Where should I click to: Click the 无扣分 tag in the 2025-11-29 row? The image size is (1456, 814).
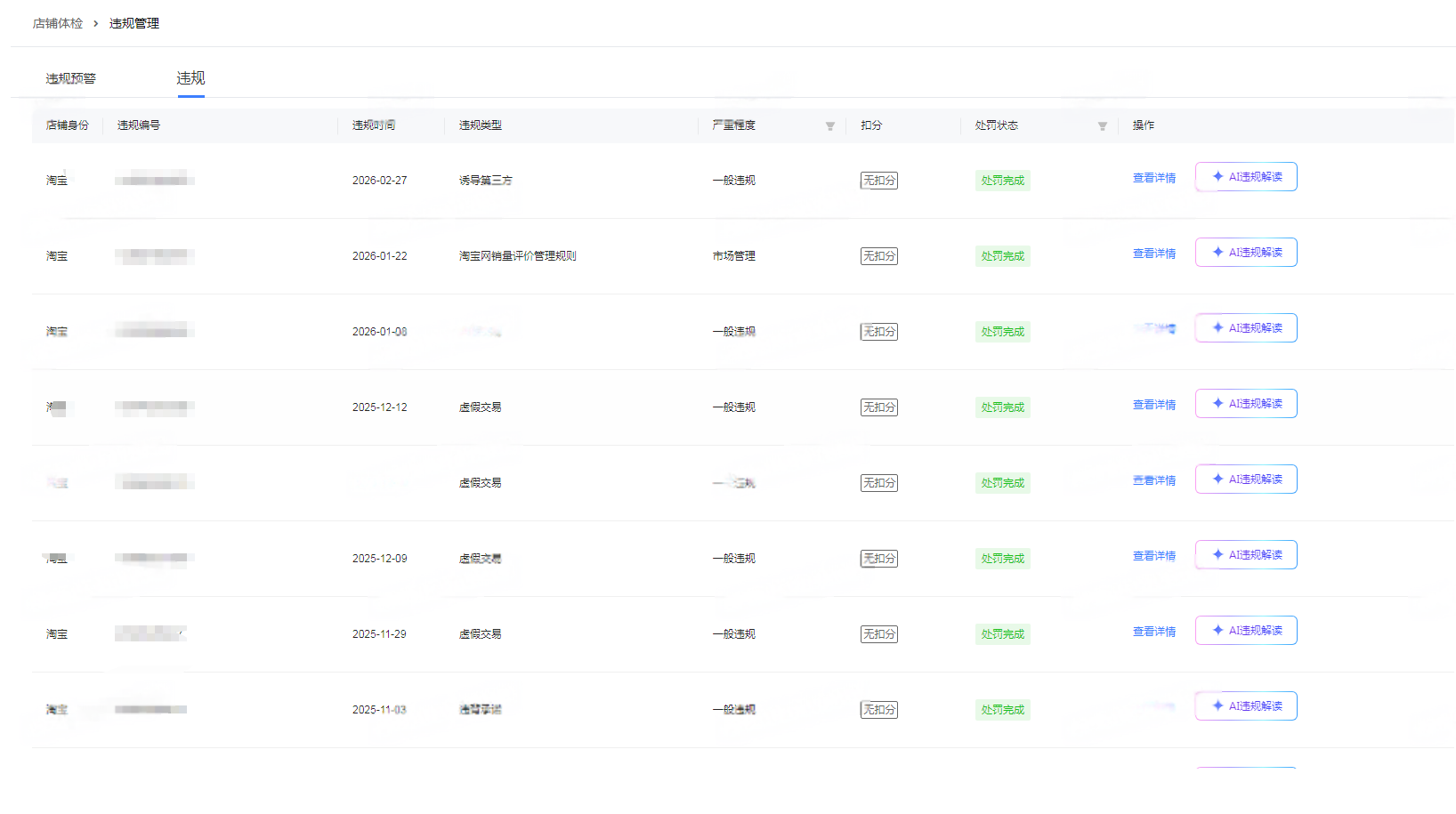coord(879,634)
